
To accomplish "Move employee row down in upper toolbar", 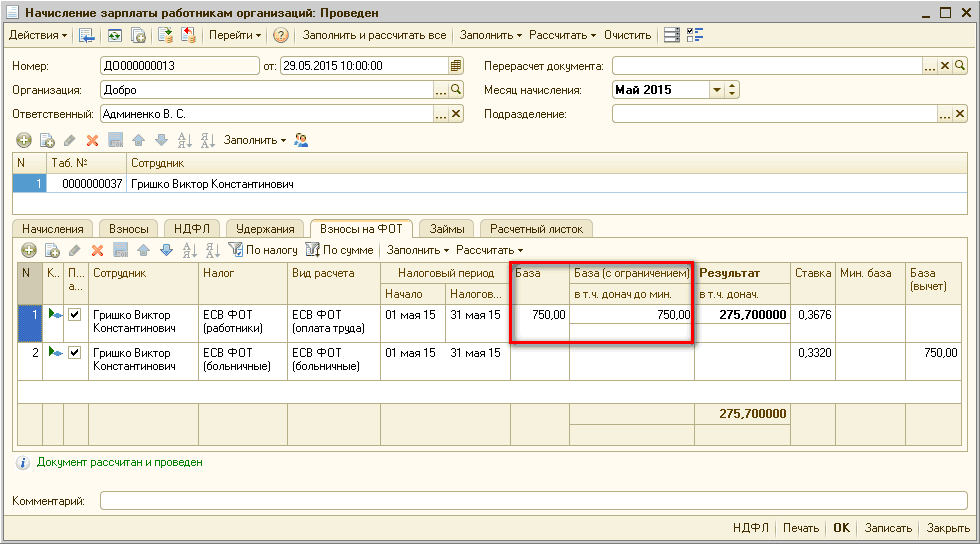I will click(x=161, y=140).
